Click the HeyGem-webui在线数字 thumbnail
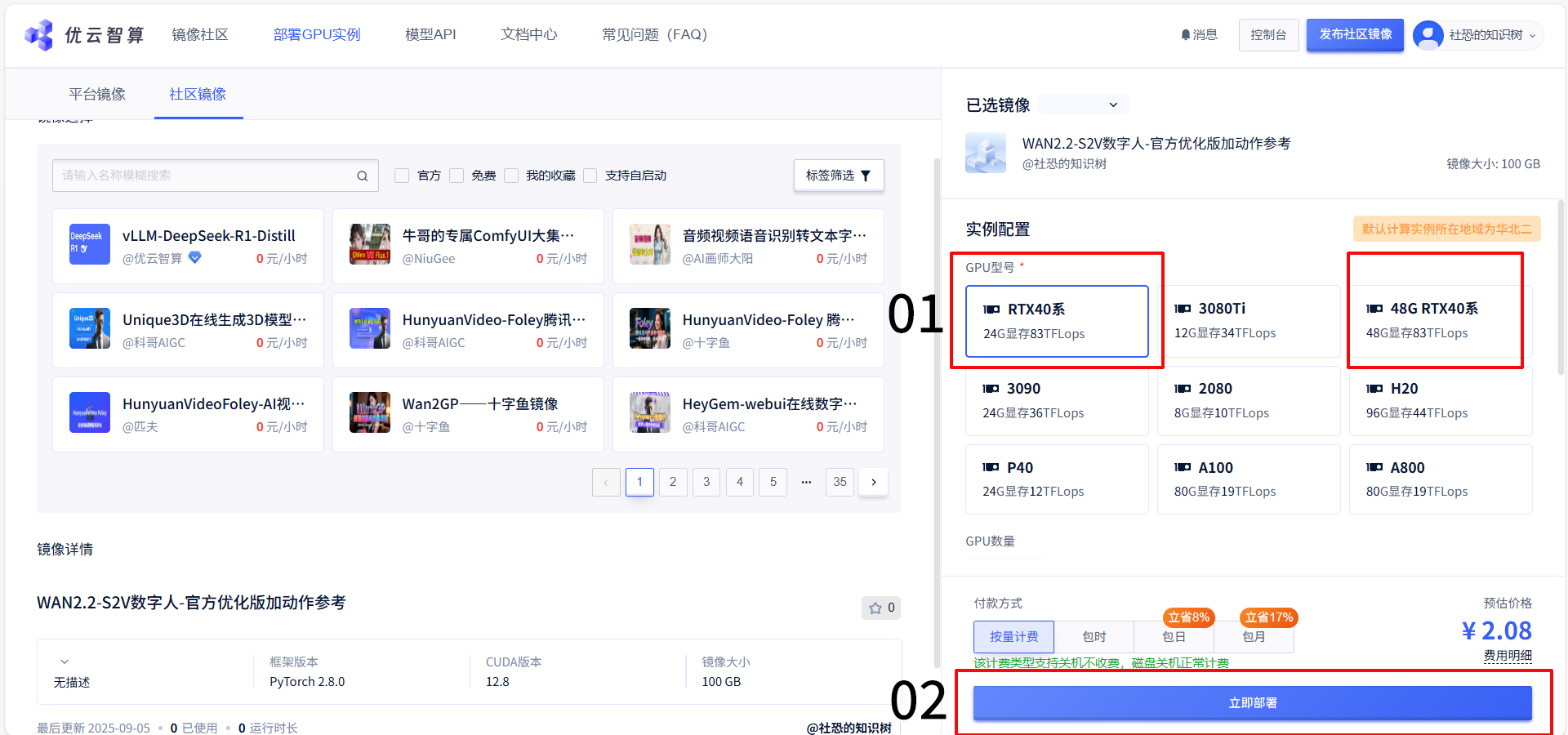Image resolution: width=1568 pixels, height=735 pixels. 650,412
